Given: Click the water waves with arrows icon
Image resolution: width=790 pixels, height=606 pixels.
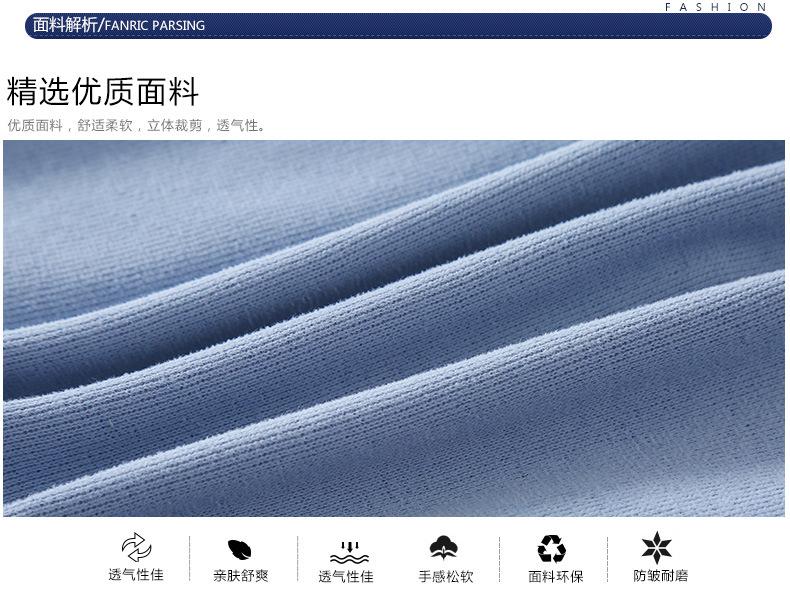Looking at the screenshot, I should point(349,553).
